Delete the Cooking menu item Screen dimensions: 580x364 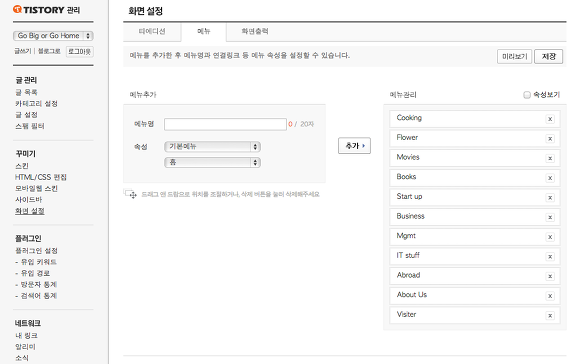click(x=550, y=119)
